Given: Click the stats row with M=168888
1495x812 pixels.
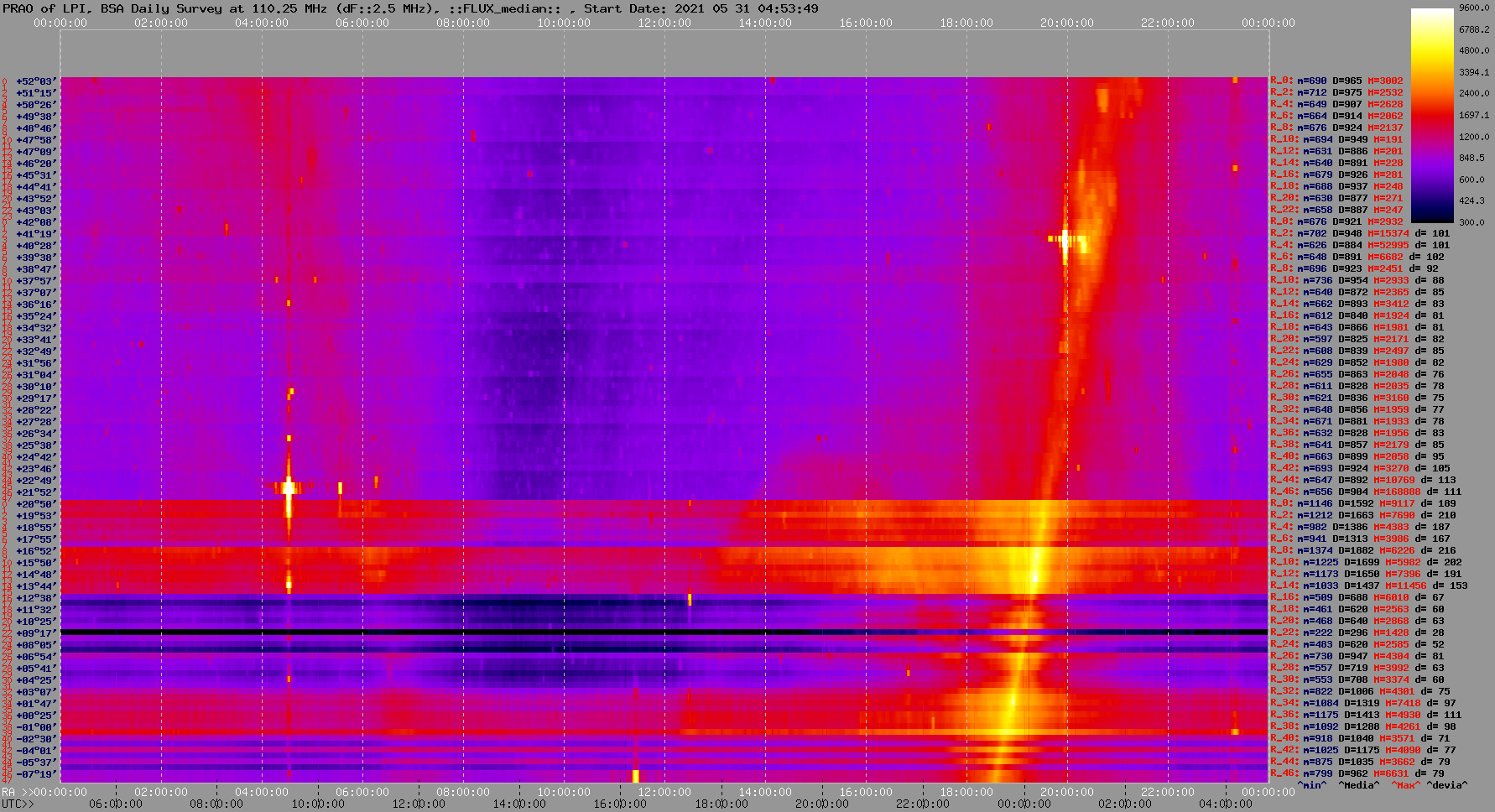Looking at the screenshot, I should [1366, 492].
